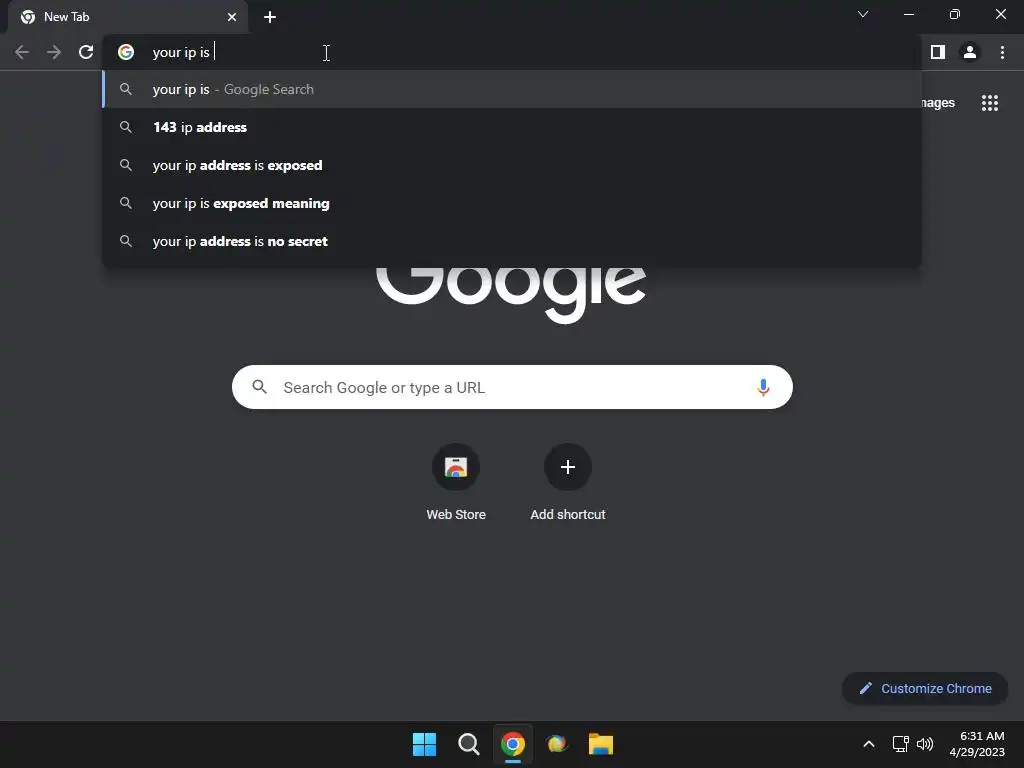Choose "your ip address is exposed" suggestion

coord(512,165)
